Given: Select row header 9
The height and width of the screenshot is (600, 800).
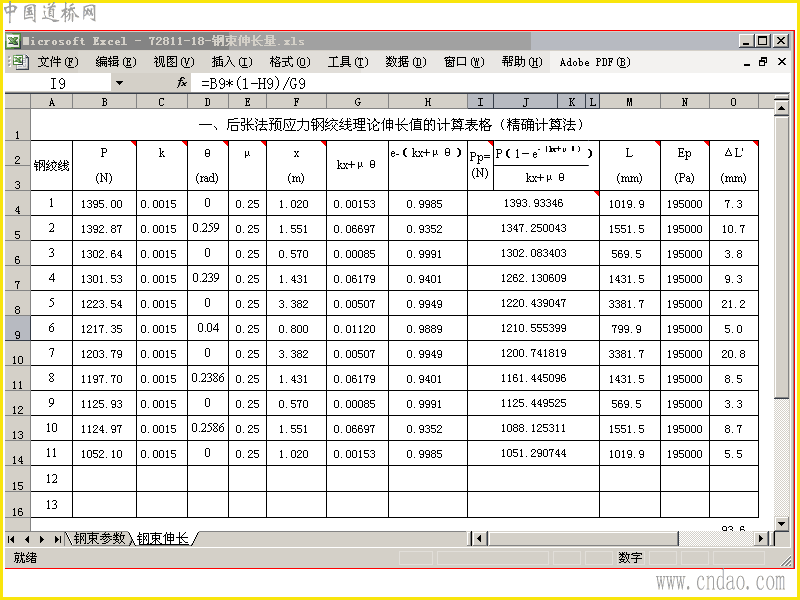Looking at the screenshot, I should [17, 329].
